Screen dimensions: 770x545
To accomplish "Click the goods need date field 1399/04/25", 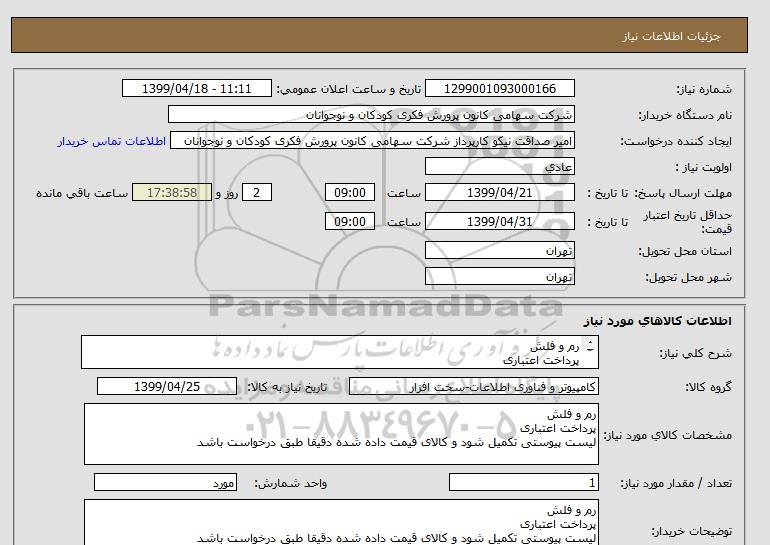I will tap(167, 386).
